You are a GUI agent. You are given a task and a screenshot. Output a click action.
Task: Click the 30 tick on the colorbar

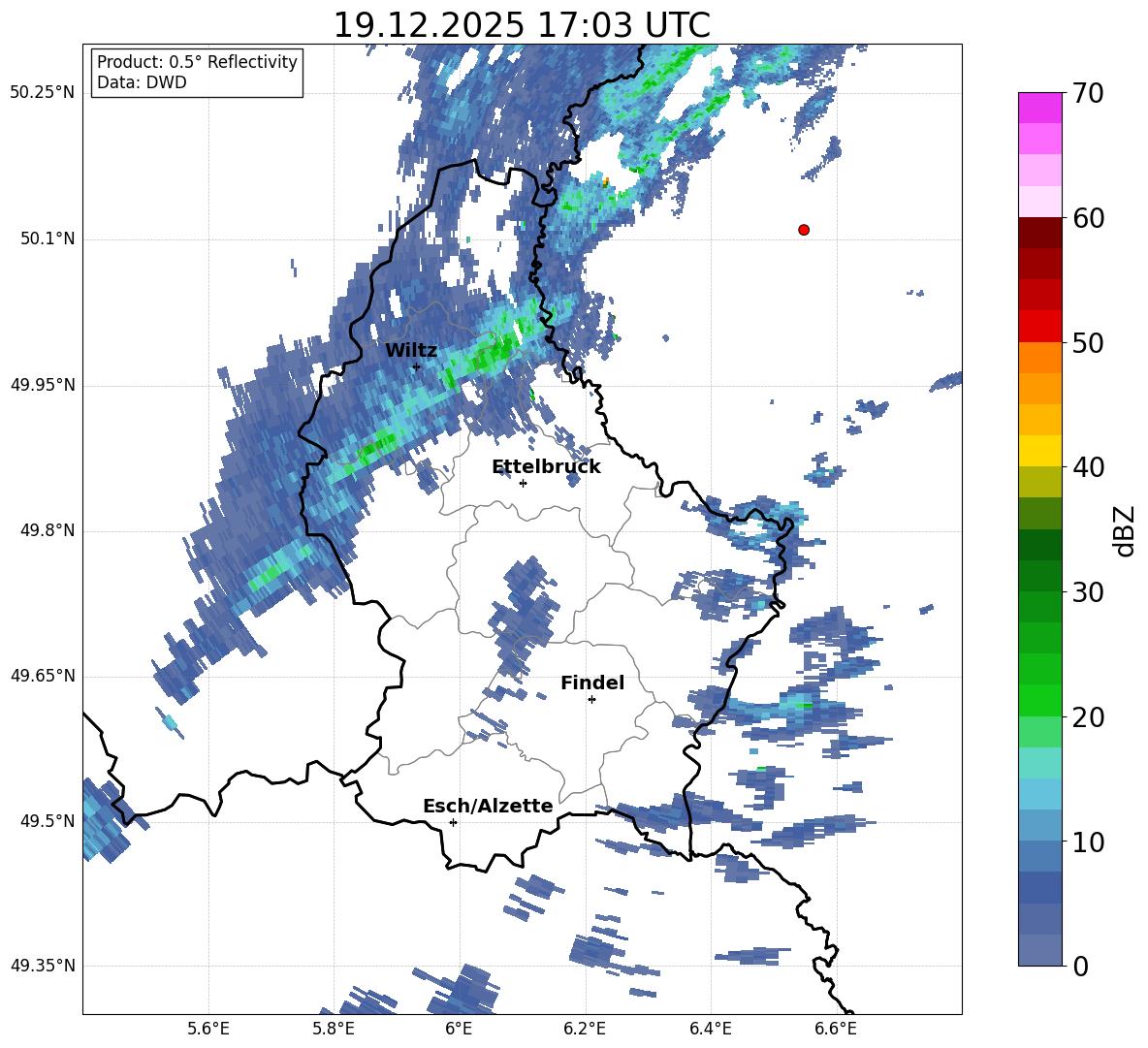(1088, 592)
